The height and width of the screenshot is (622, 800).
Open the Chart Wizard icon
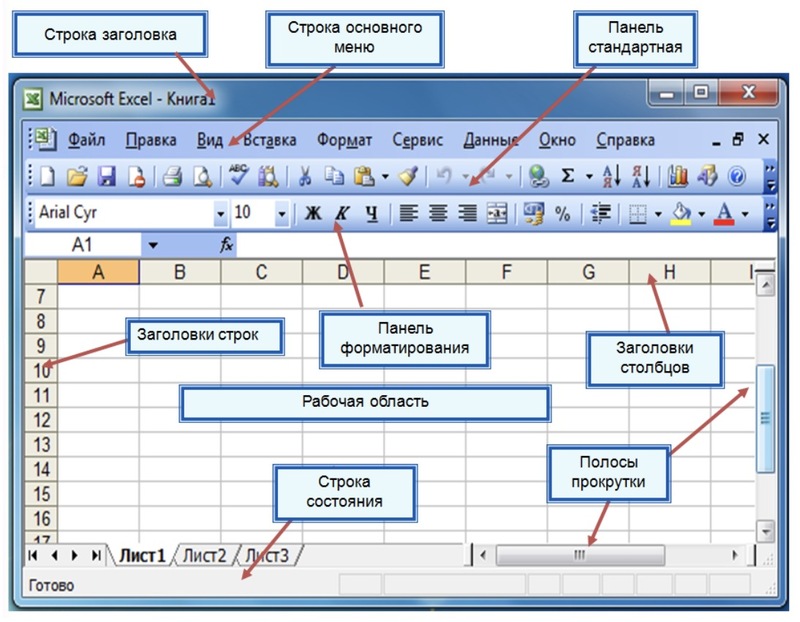coord(678,177)
